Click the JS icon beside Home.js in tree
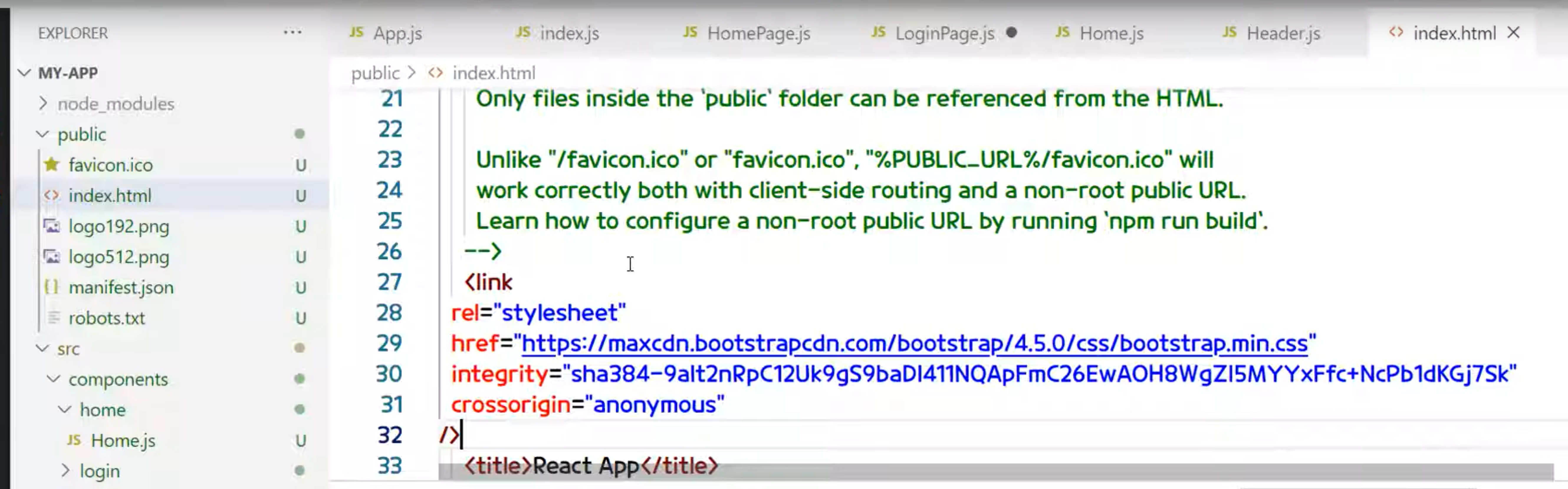Image resolution: width=1568 pixels, height=489 pixels. pos(74,440)
